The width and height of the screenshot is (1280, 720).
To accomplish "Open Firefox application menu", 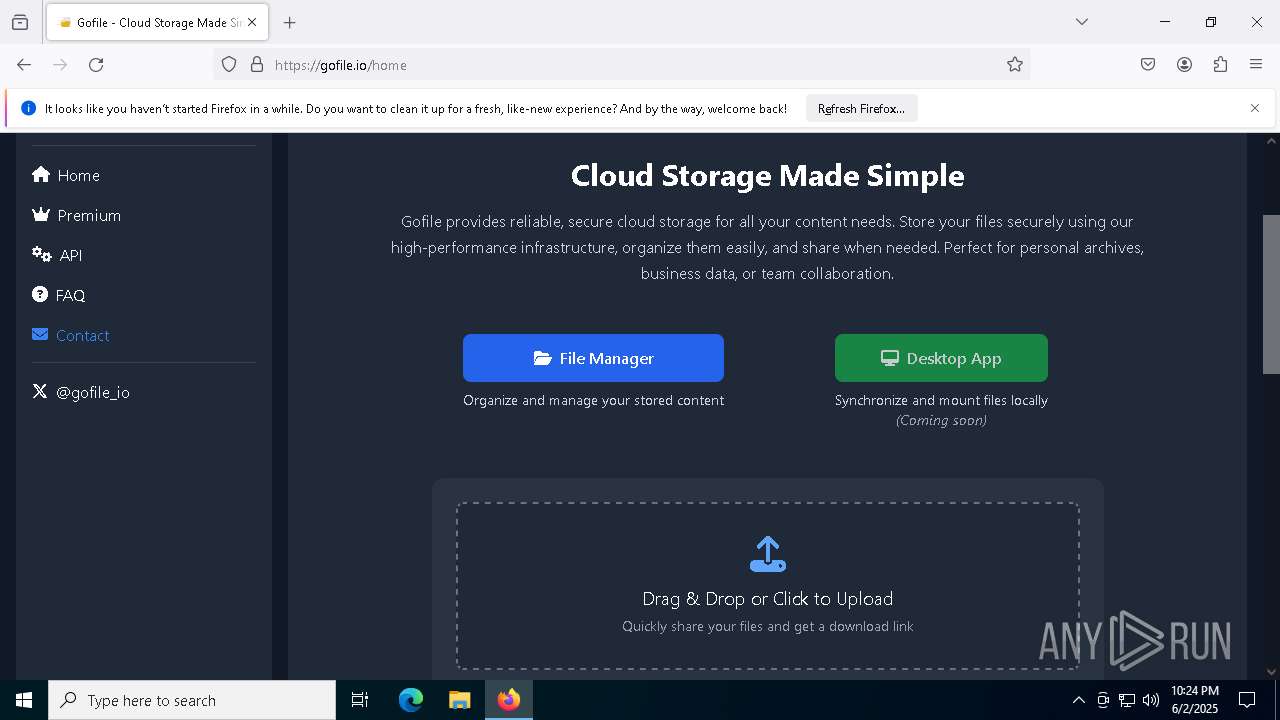I will [x=1256, y=65].
